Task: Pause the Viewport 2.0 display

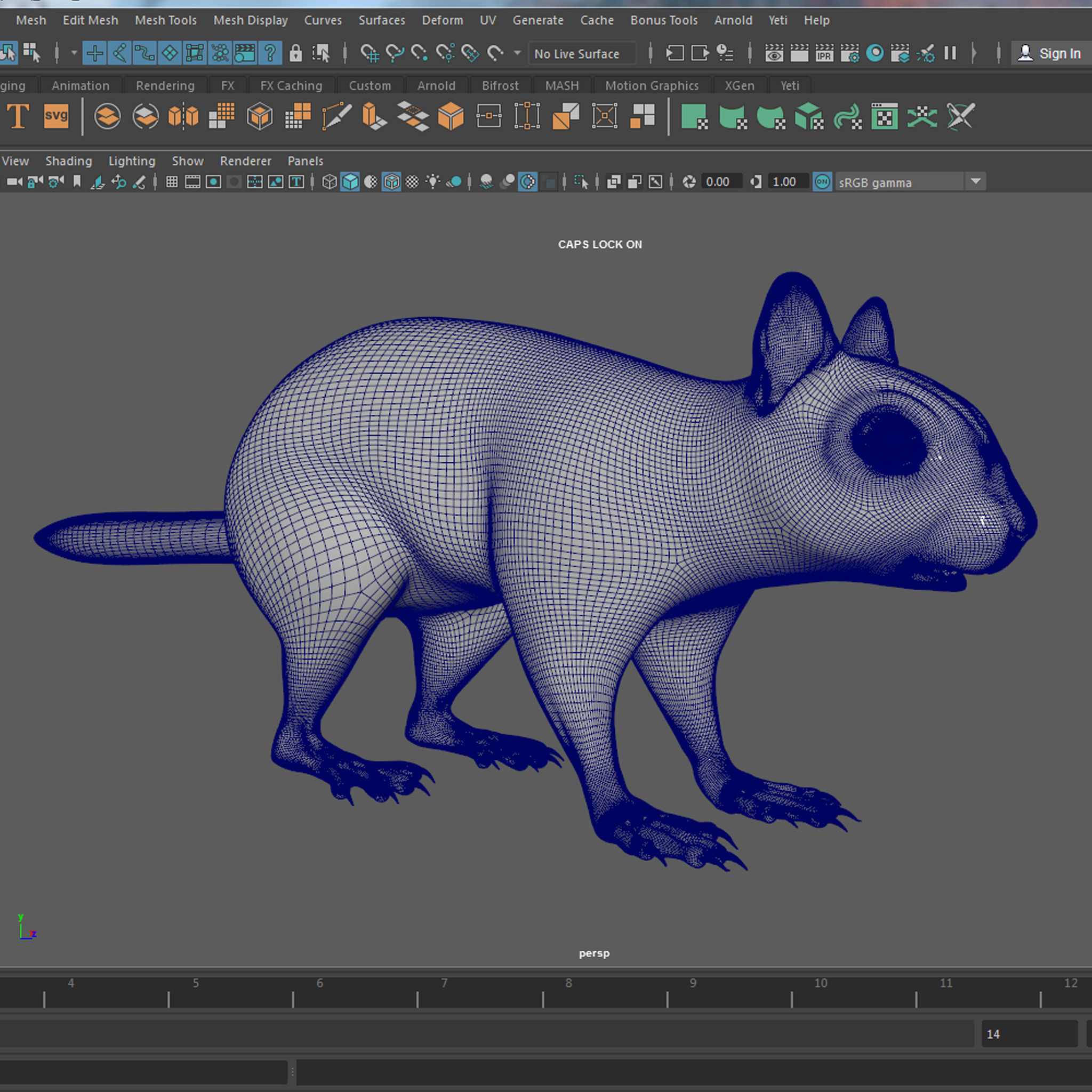Action: pos(950,54)
